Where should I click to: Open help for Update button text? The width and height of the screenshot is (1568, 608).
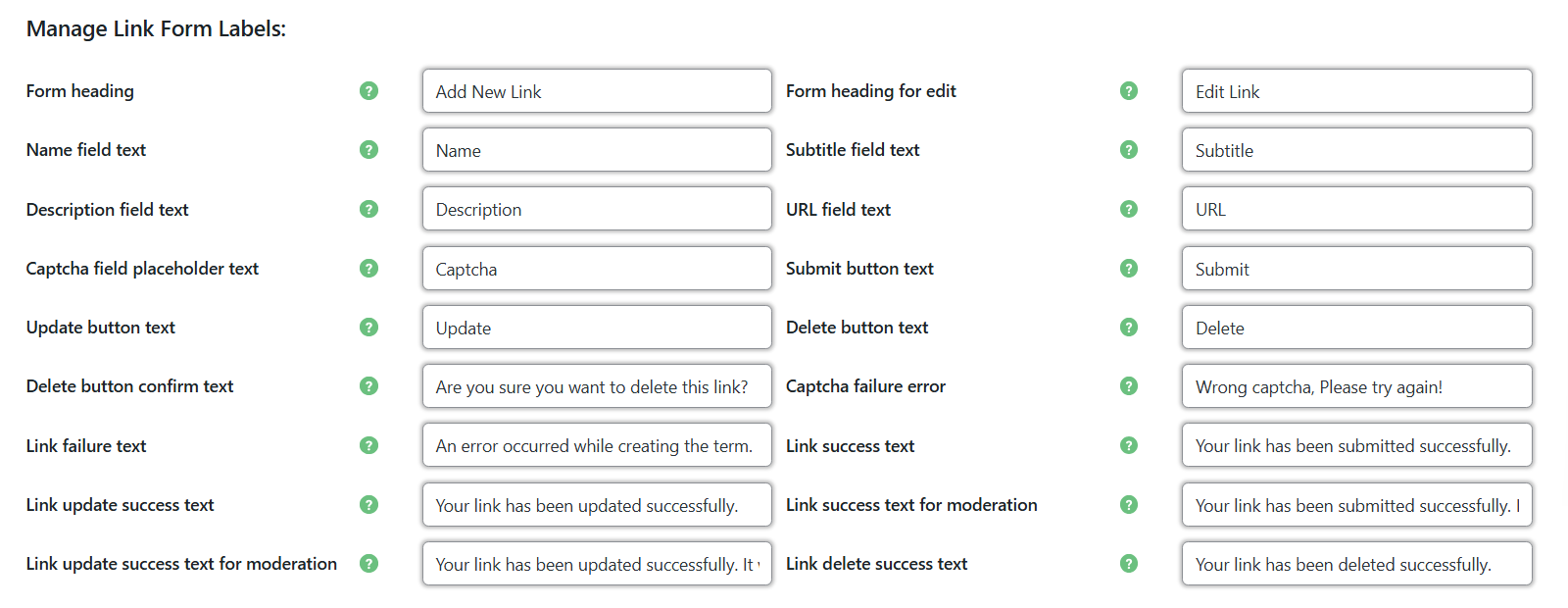369,327
